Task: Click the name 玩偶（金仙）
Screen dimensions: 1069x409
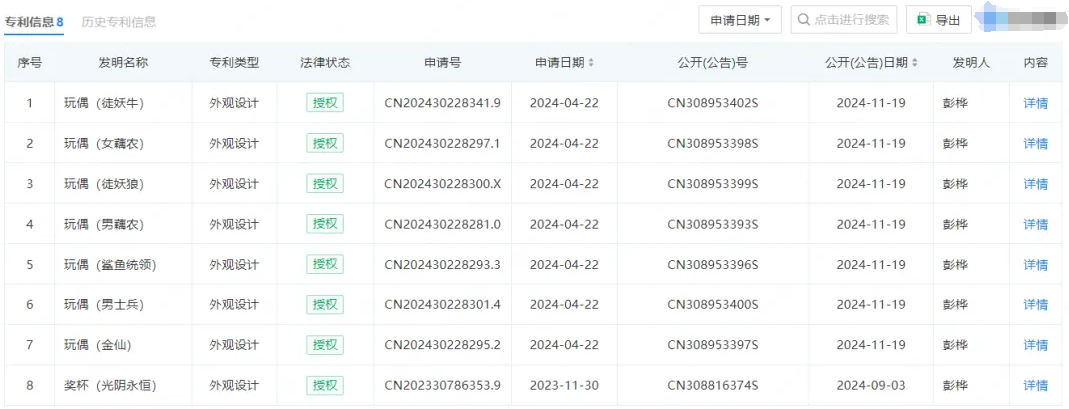Action: click(98, 346)
